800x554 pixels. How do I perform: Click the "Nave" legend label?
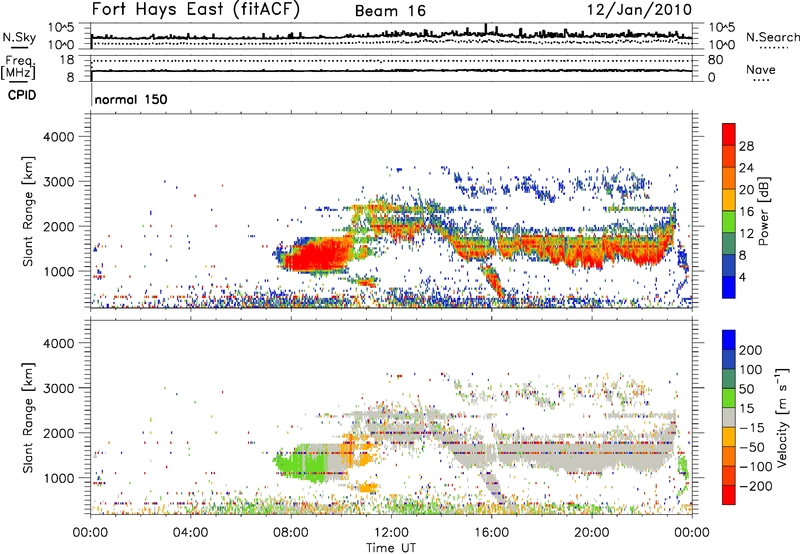761,69
